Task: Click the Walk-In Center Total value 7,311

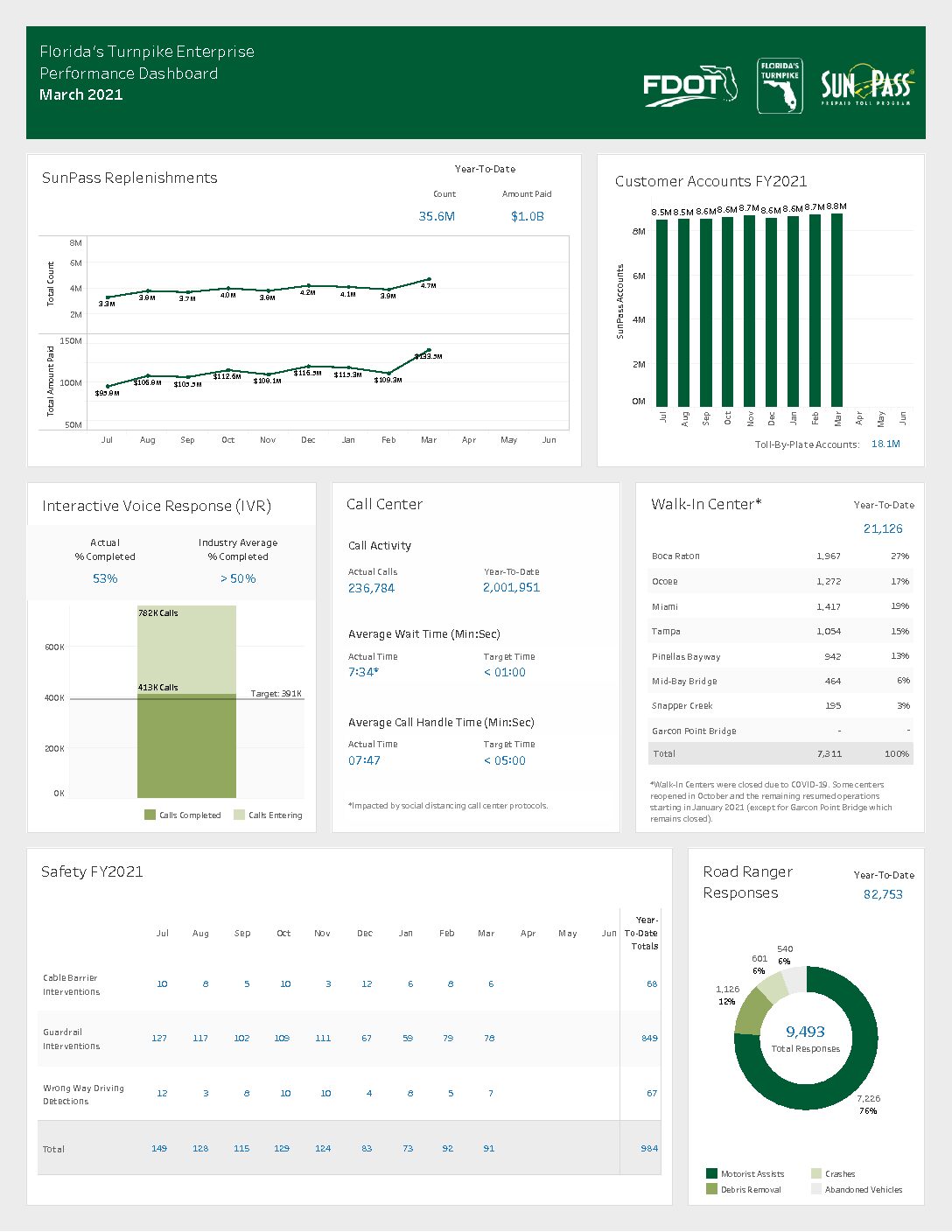Action: [829, 753]
